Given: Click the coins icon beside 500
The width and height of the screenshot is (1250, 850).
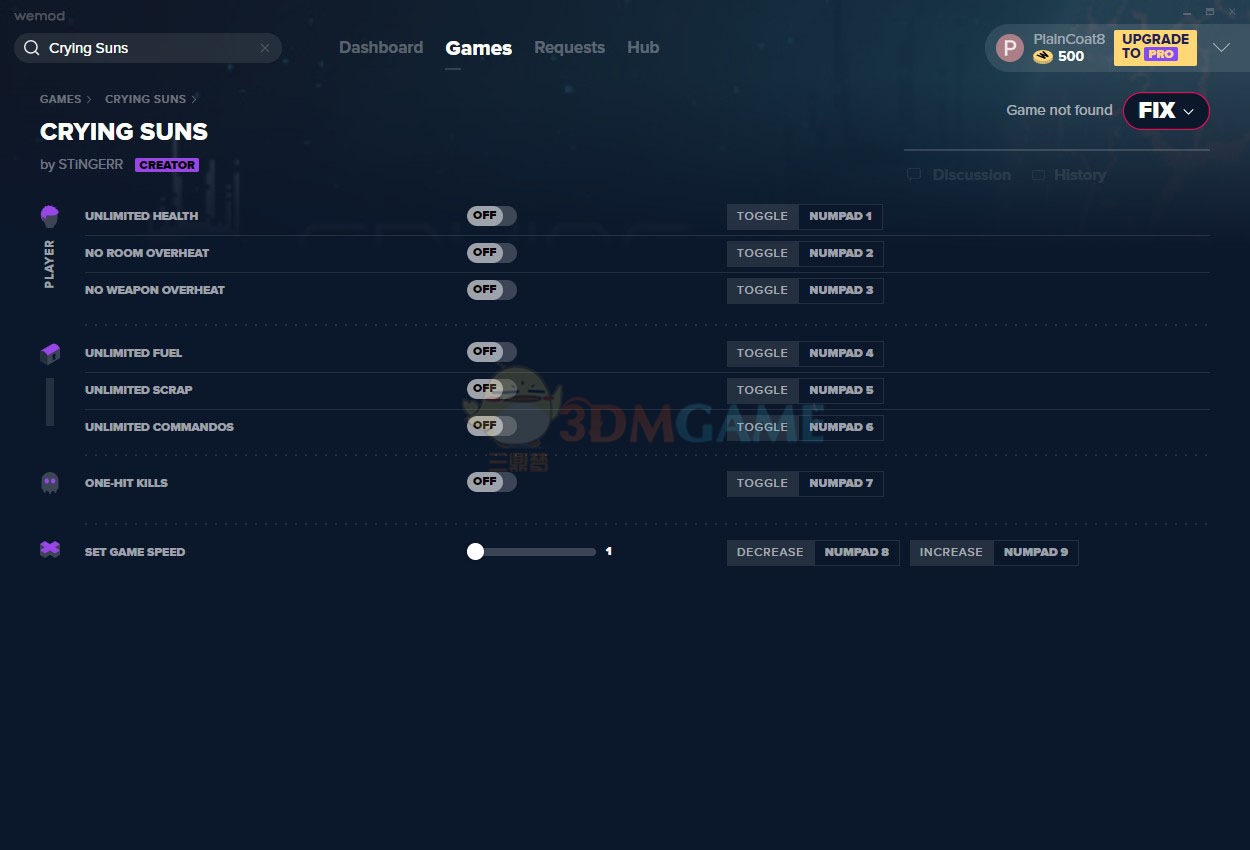Looking at the screenshot, I should click(1043, 56).
